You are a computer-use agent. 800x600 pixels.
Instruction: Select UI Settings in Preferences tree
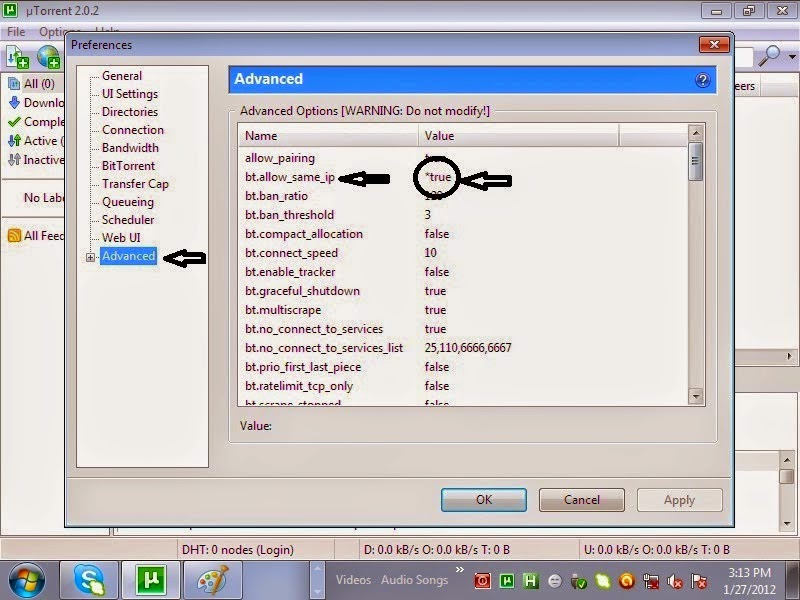[130, 94]
